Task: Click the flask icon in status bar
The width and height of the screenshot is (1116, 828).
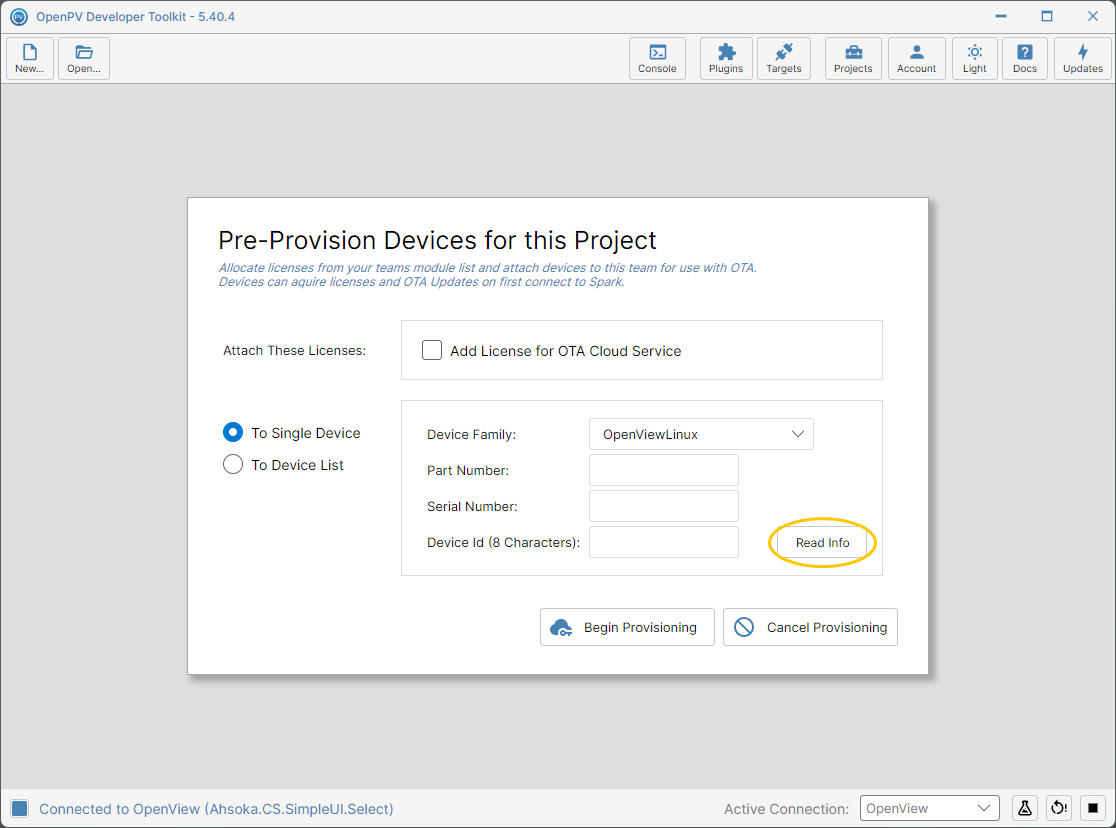Action: pyautogui.click(x=1025, y=808)
